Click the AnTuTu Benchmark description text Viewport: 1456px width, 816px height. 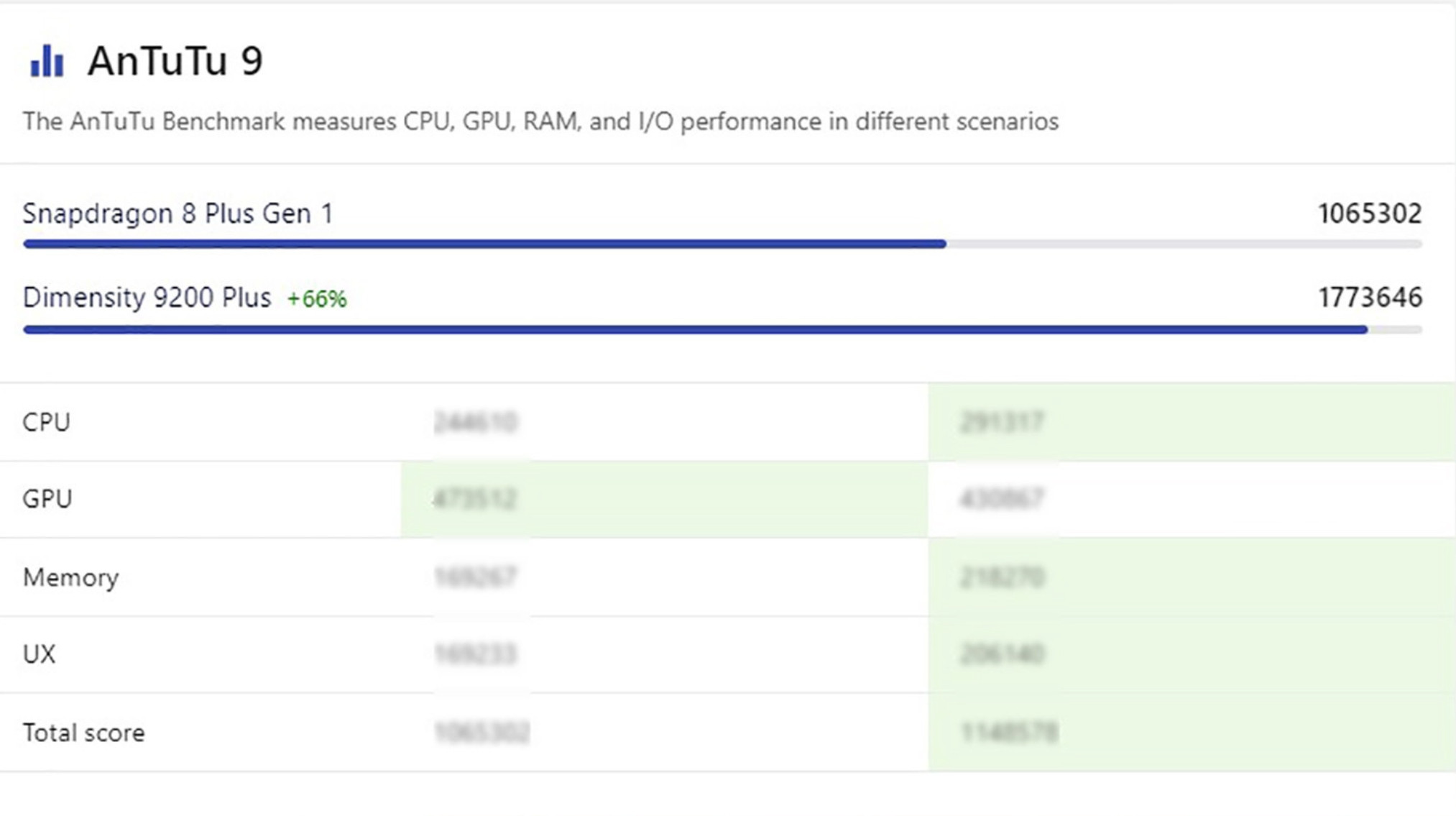point(540,122)
